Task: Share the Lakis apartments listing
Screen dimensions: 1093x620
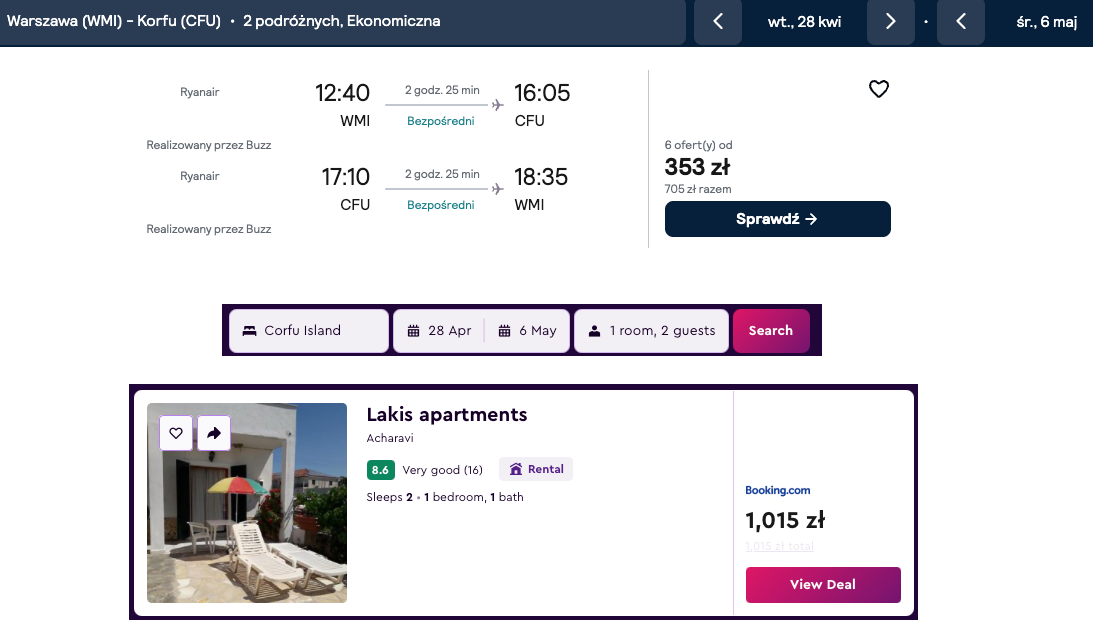Action: point(214,433)
